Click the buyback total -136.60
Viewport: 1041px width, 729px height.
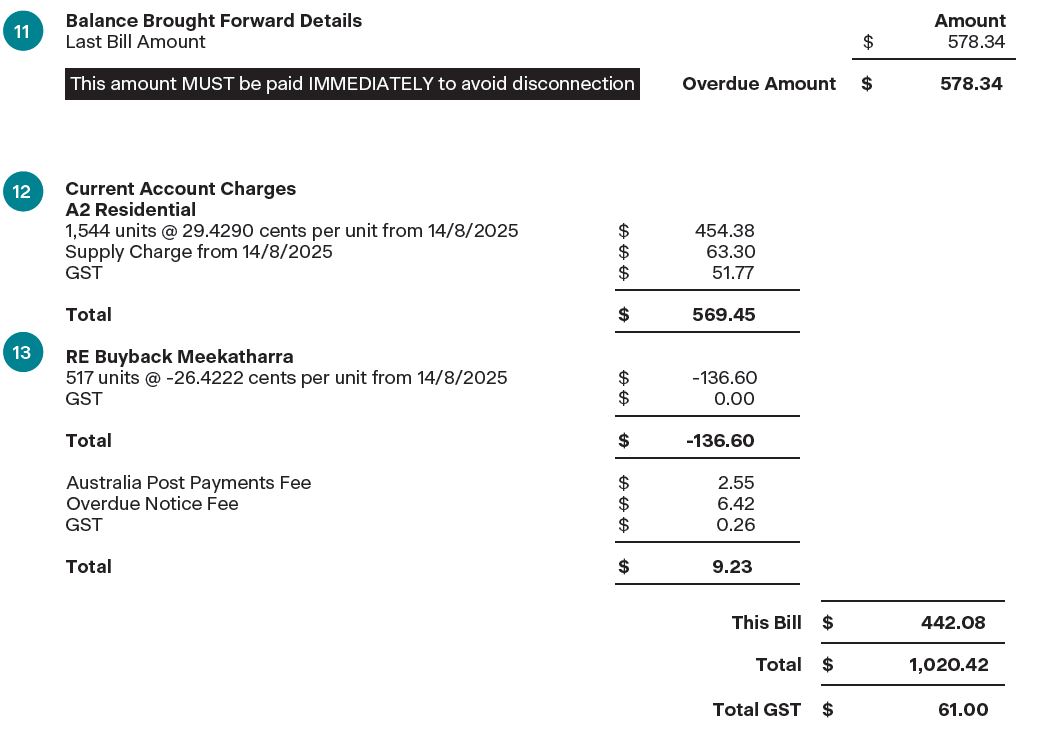click(x=720, y=441)
